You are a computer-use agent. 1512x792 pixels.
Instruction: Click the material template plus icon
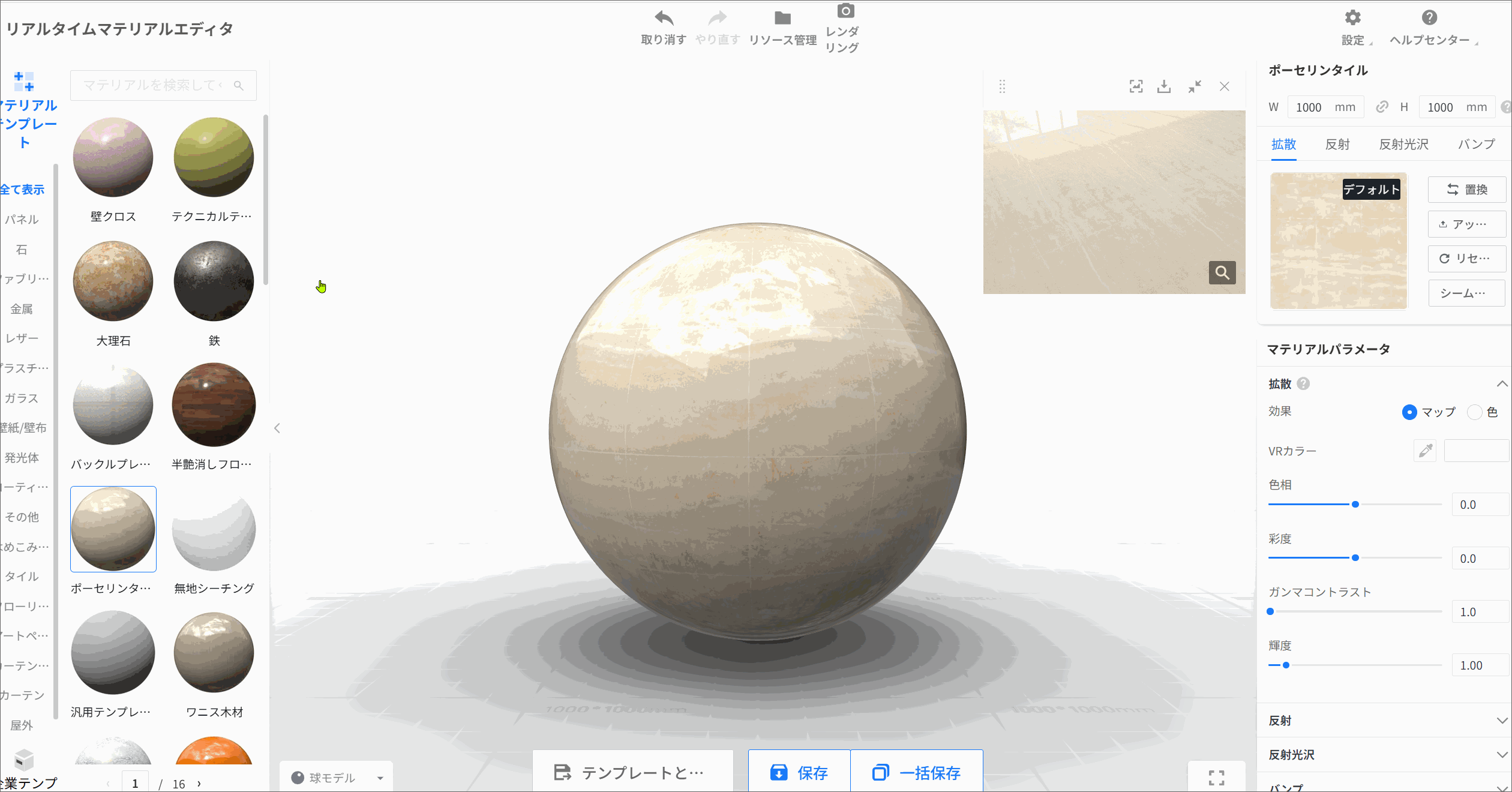point(24,81)
